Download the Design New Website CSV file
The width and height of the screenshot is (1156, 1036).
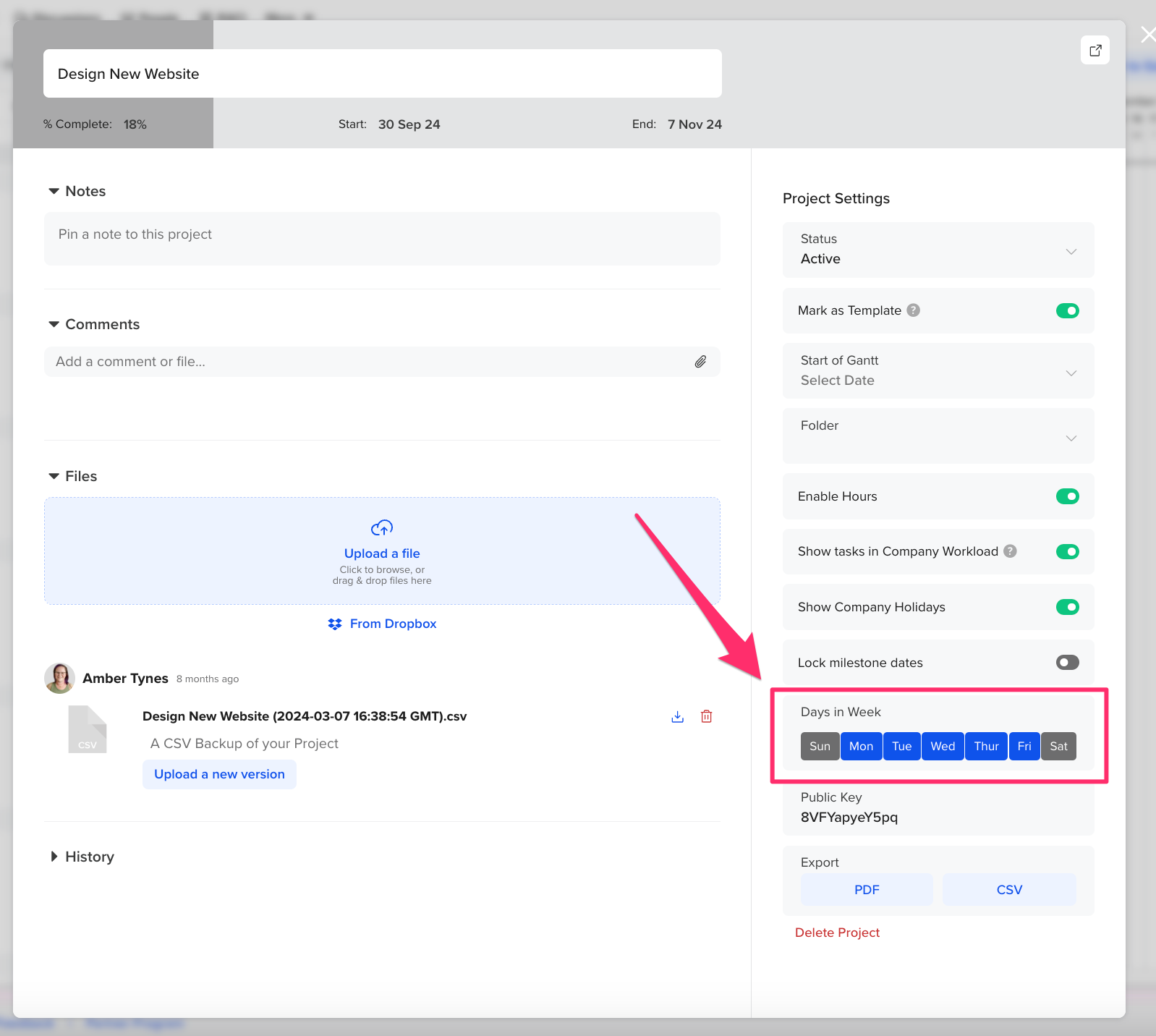(x=677, y=716)
